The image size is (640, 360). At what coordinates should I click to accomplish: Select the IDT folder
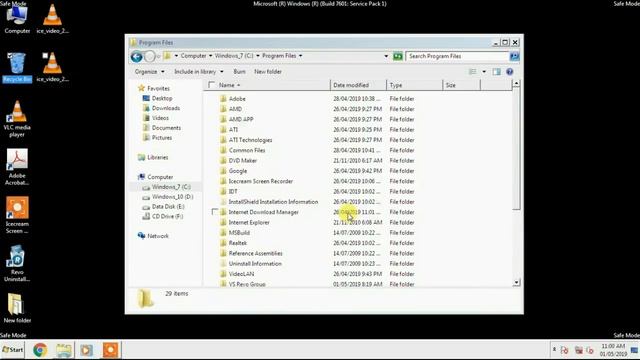[x=233, y=191]
